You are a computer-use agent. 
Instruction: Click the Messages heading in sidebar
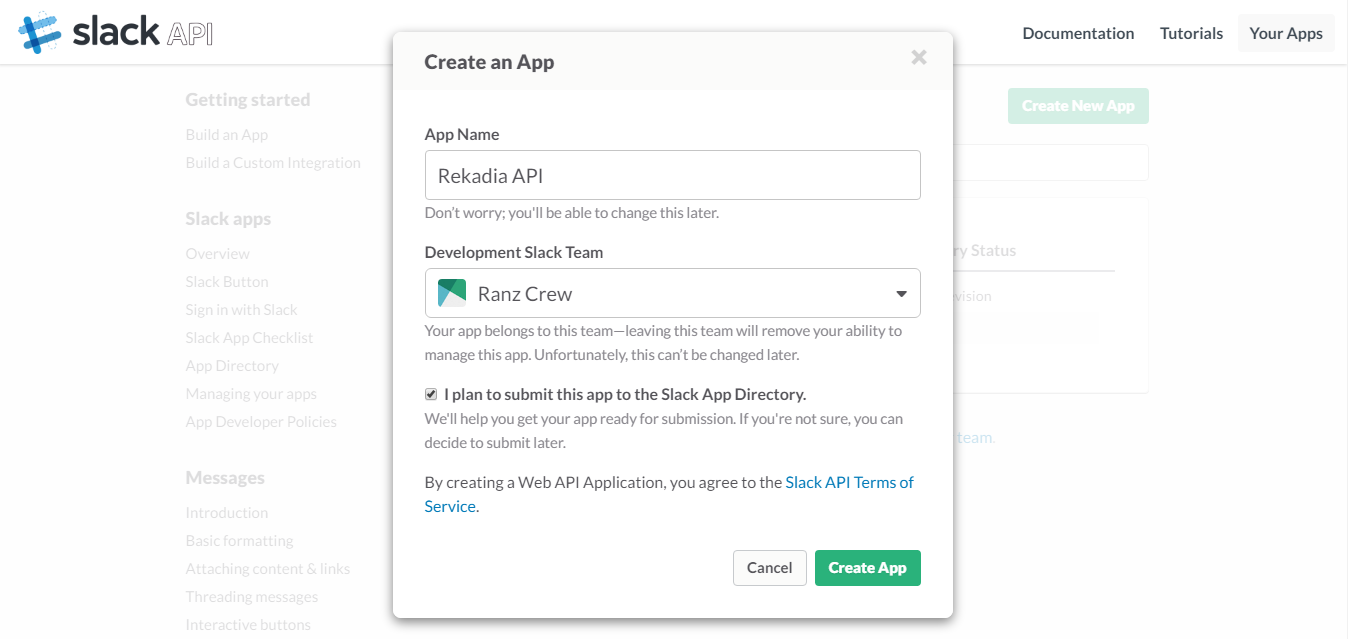coord(225,477)
